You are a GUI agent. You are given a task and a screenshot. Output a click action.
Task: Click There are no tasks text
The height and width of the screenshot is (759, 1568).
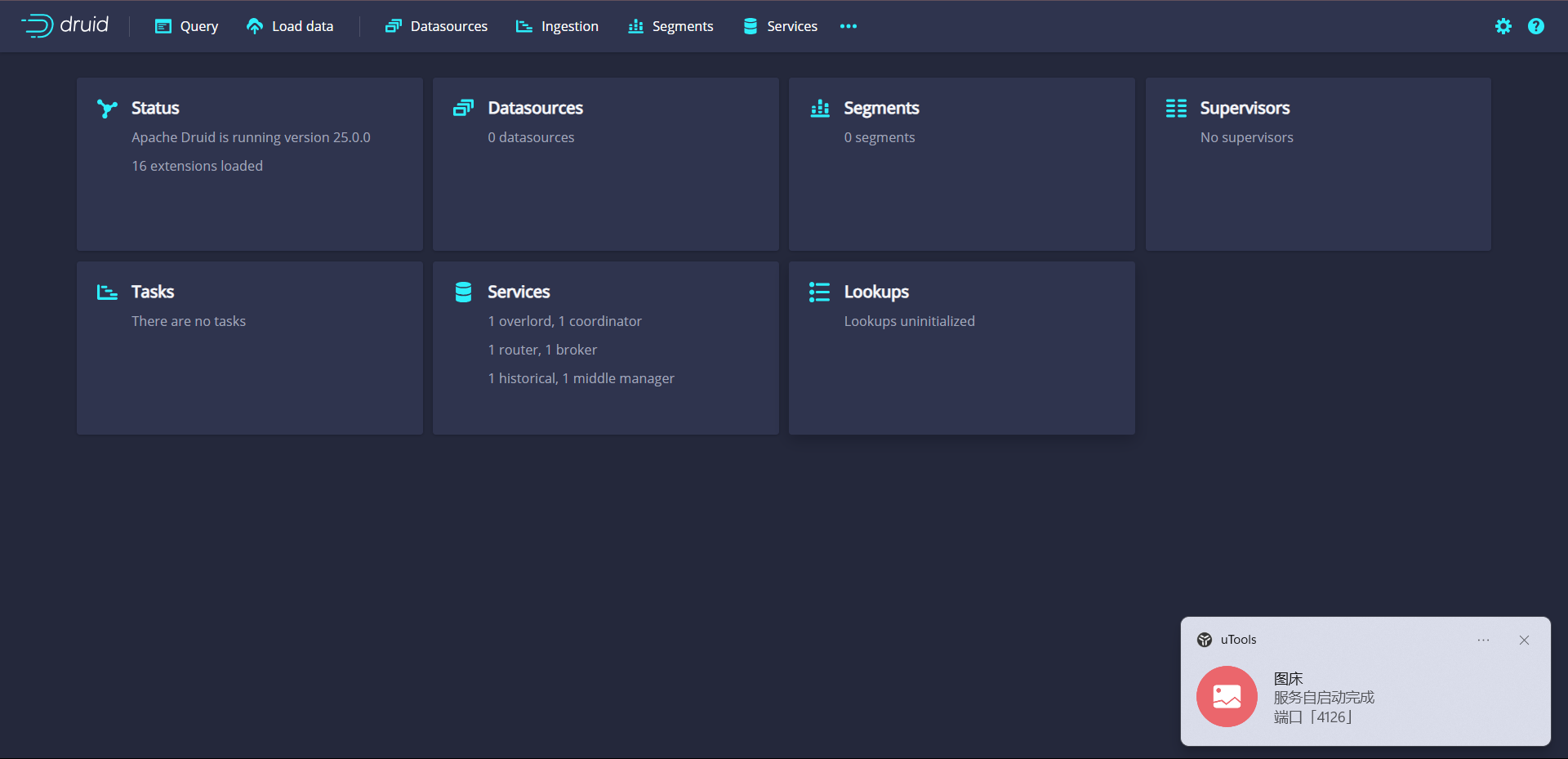(x=189, y=321)
